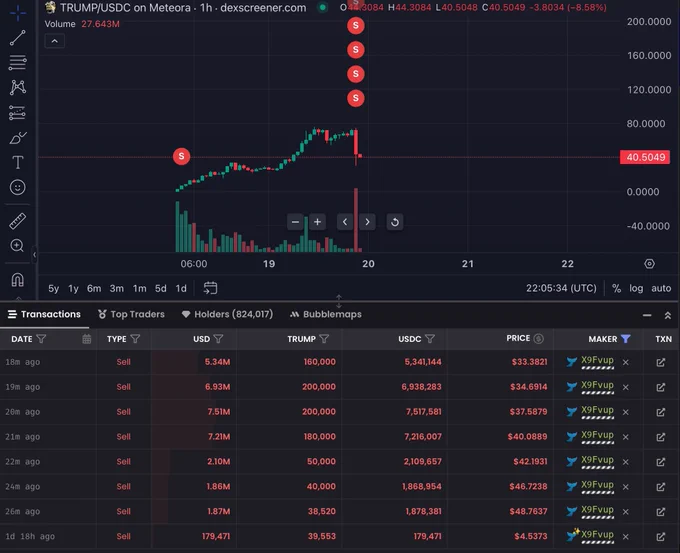Expand the transactions panel upward
This screenshot has height=553, width=680.
tap(668, 315)
